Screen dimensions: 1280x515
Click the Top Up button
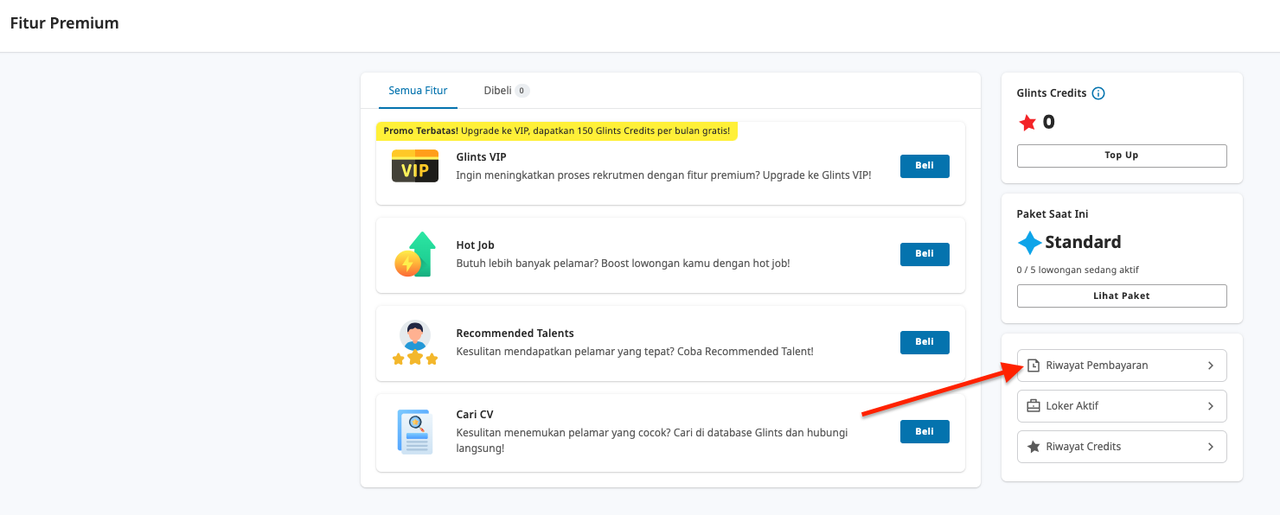pos(1121,156)
